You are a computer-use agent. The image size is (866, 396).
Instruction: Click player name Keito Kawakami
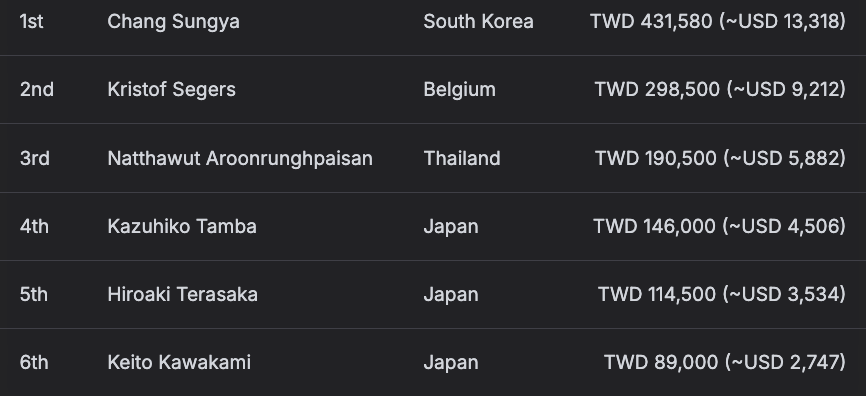179,362
